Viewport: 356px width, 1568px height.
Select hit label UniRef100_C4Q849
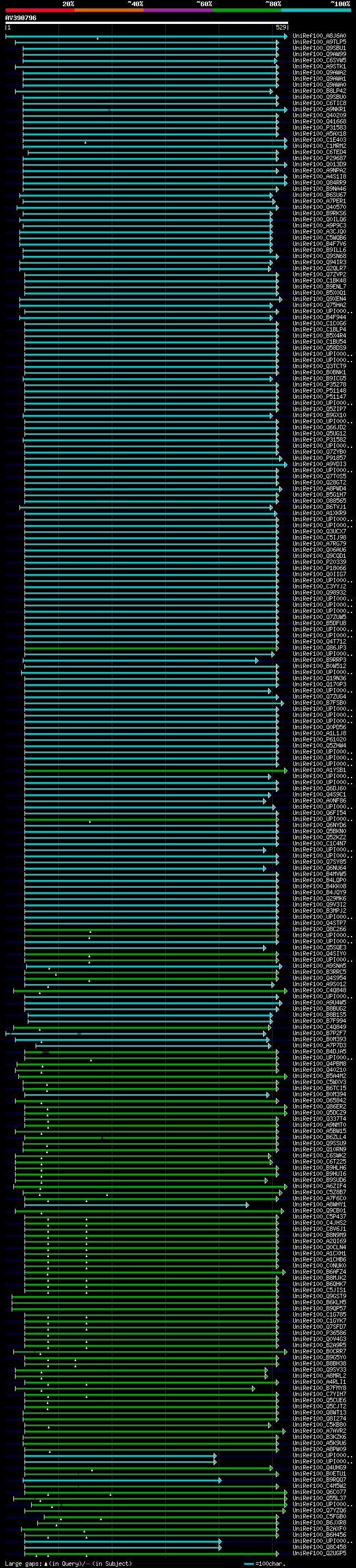319,1027
